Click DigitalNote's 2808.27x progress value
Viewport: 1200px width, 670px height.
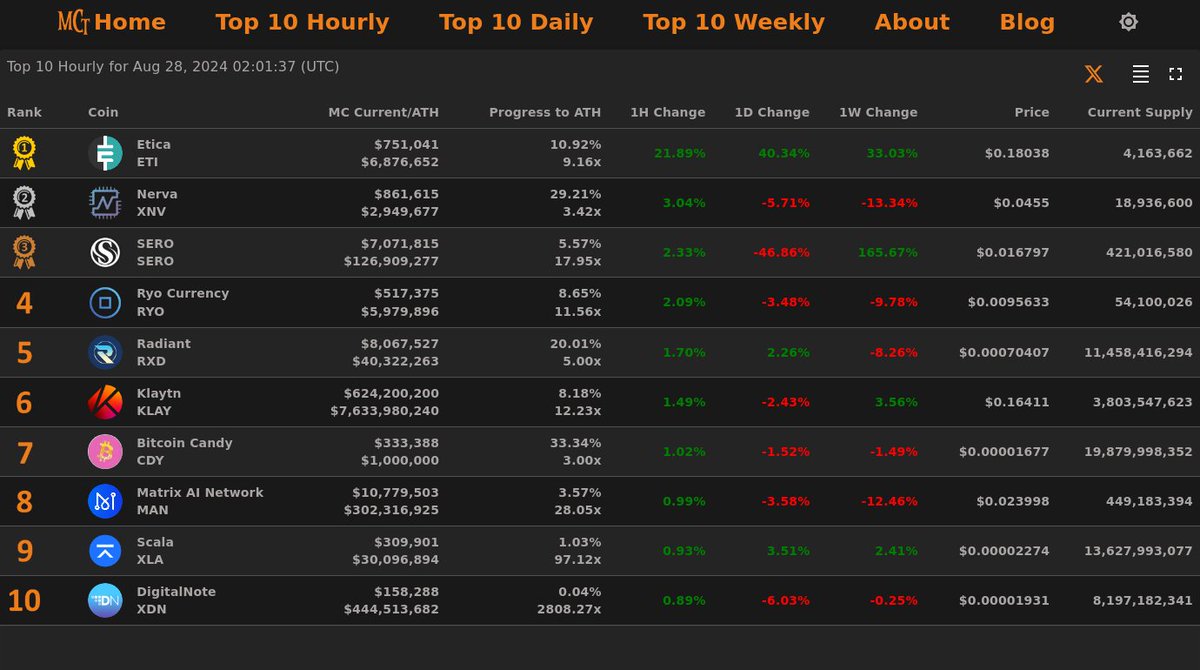[x=569, y=609]
